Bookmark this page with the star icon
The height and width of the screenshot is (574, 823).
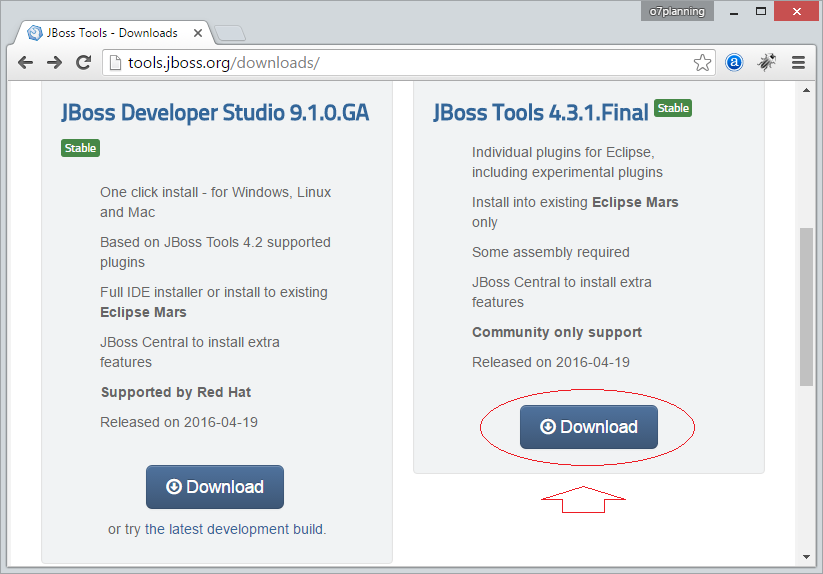click(x=702, y=62)
